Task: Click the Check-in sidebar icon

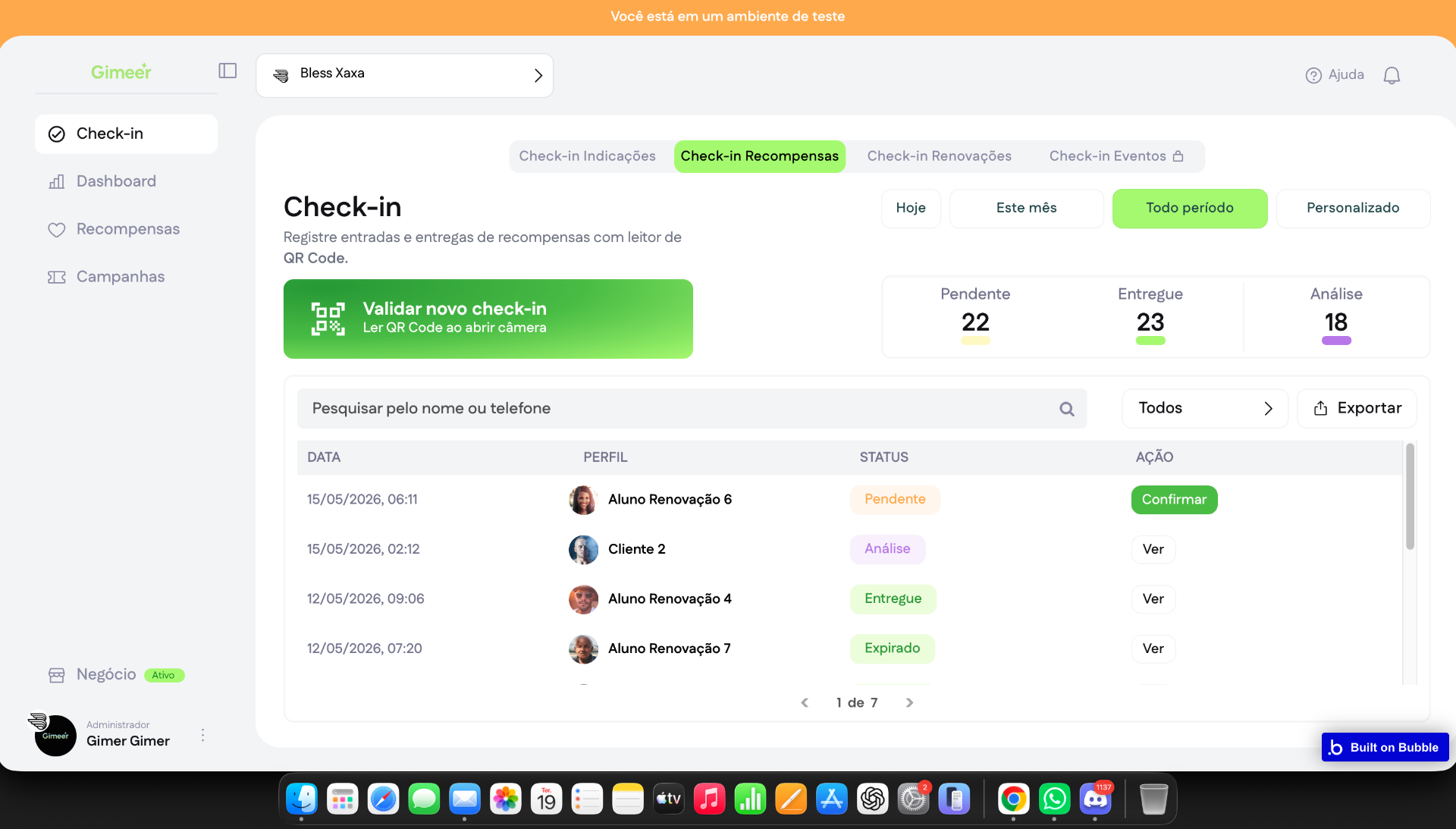Action: [57, 134]
